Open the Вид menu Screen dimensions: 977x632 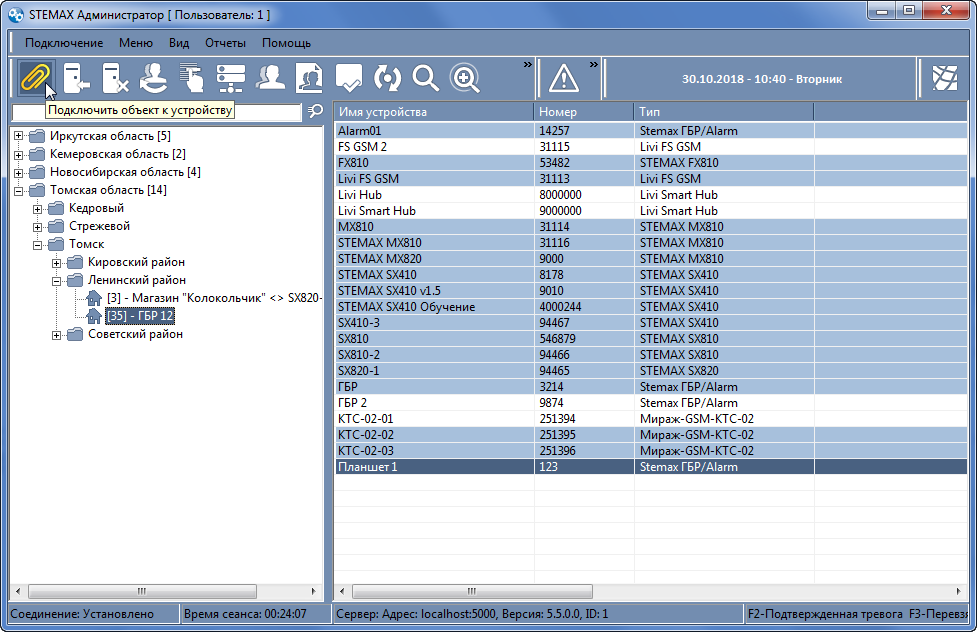pos(179,43)
